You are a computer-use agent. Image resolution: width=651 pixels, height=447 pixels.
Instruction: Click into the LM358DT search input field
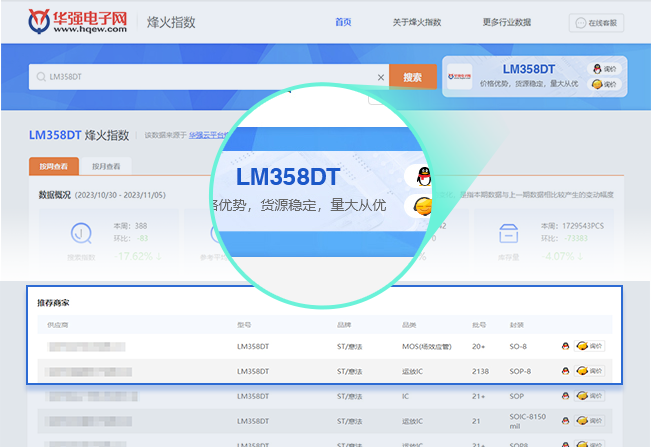pos(200,77)
